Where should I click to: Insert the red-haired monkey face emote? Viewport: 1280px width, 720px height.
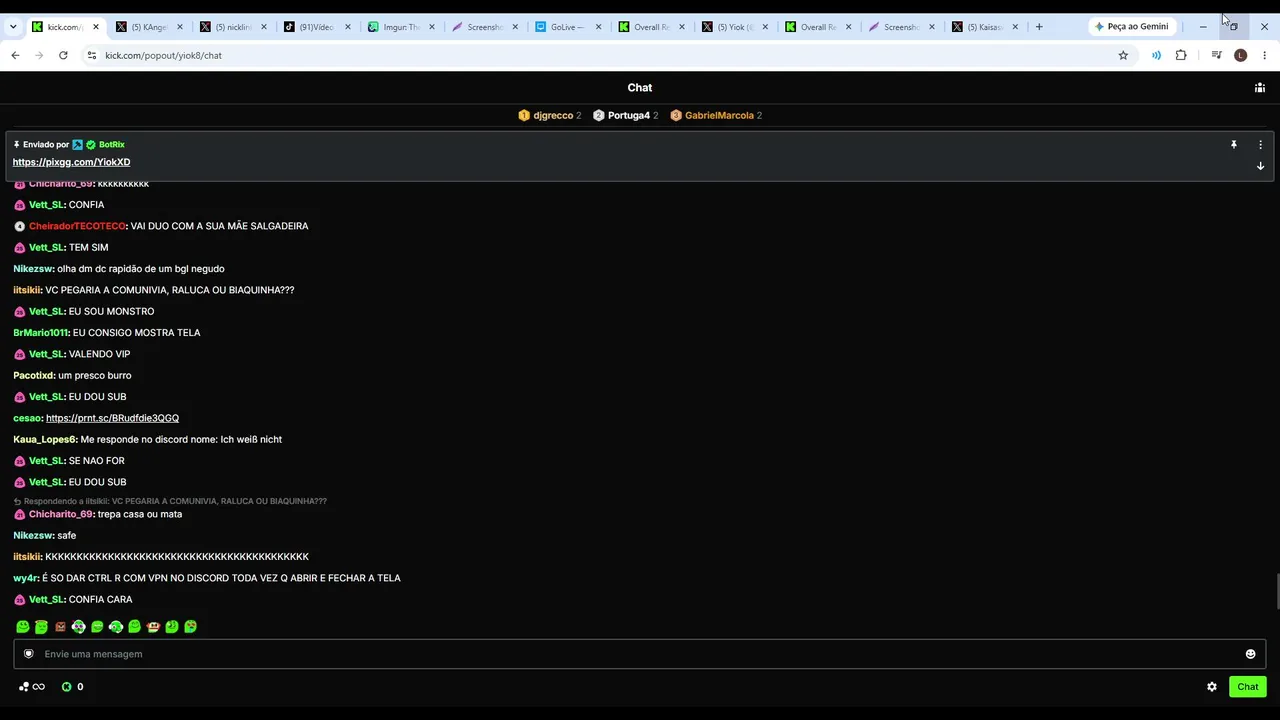click(153, 627)
